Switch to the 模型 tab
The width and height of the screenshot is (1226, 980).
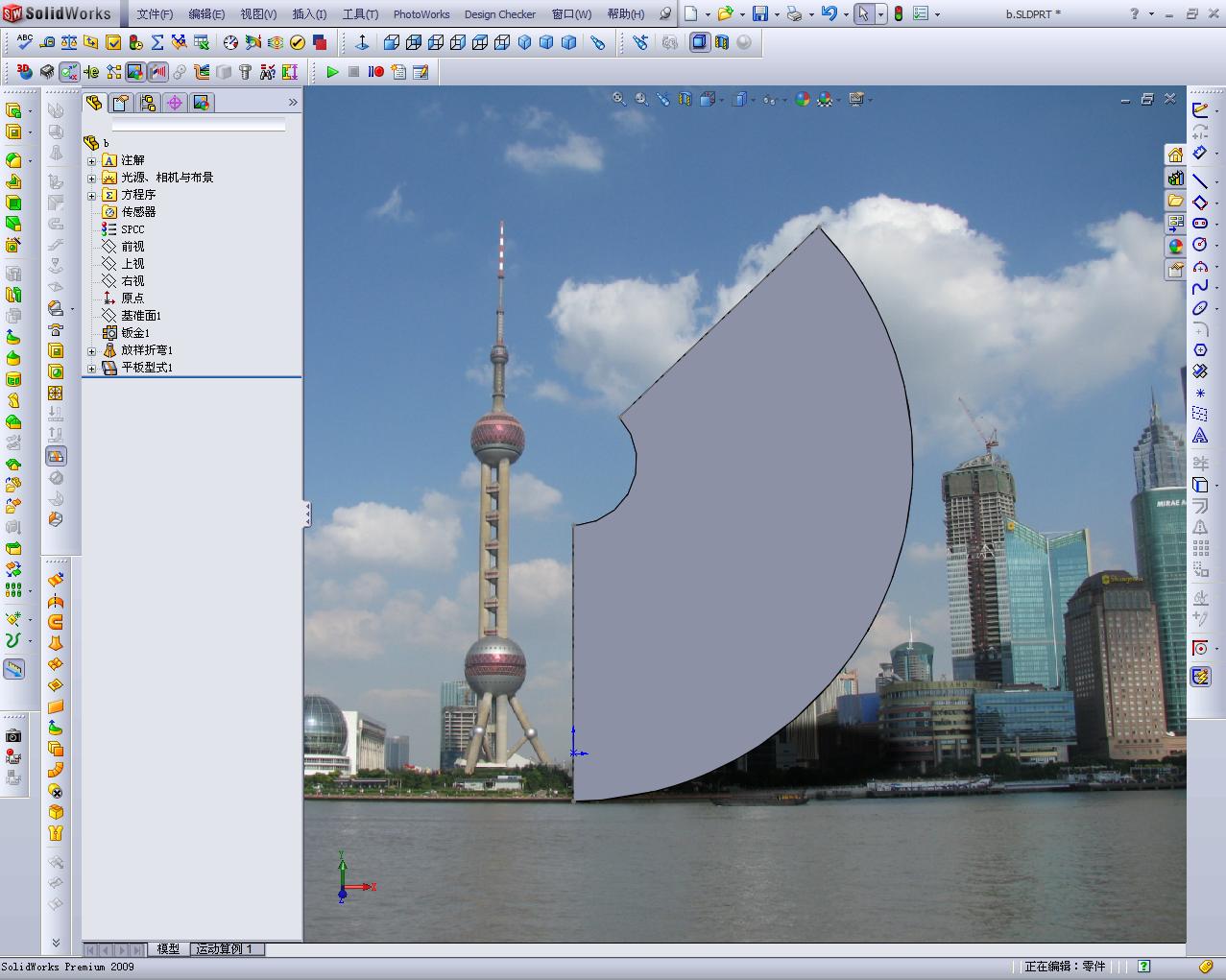(168, 949)
